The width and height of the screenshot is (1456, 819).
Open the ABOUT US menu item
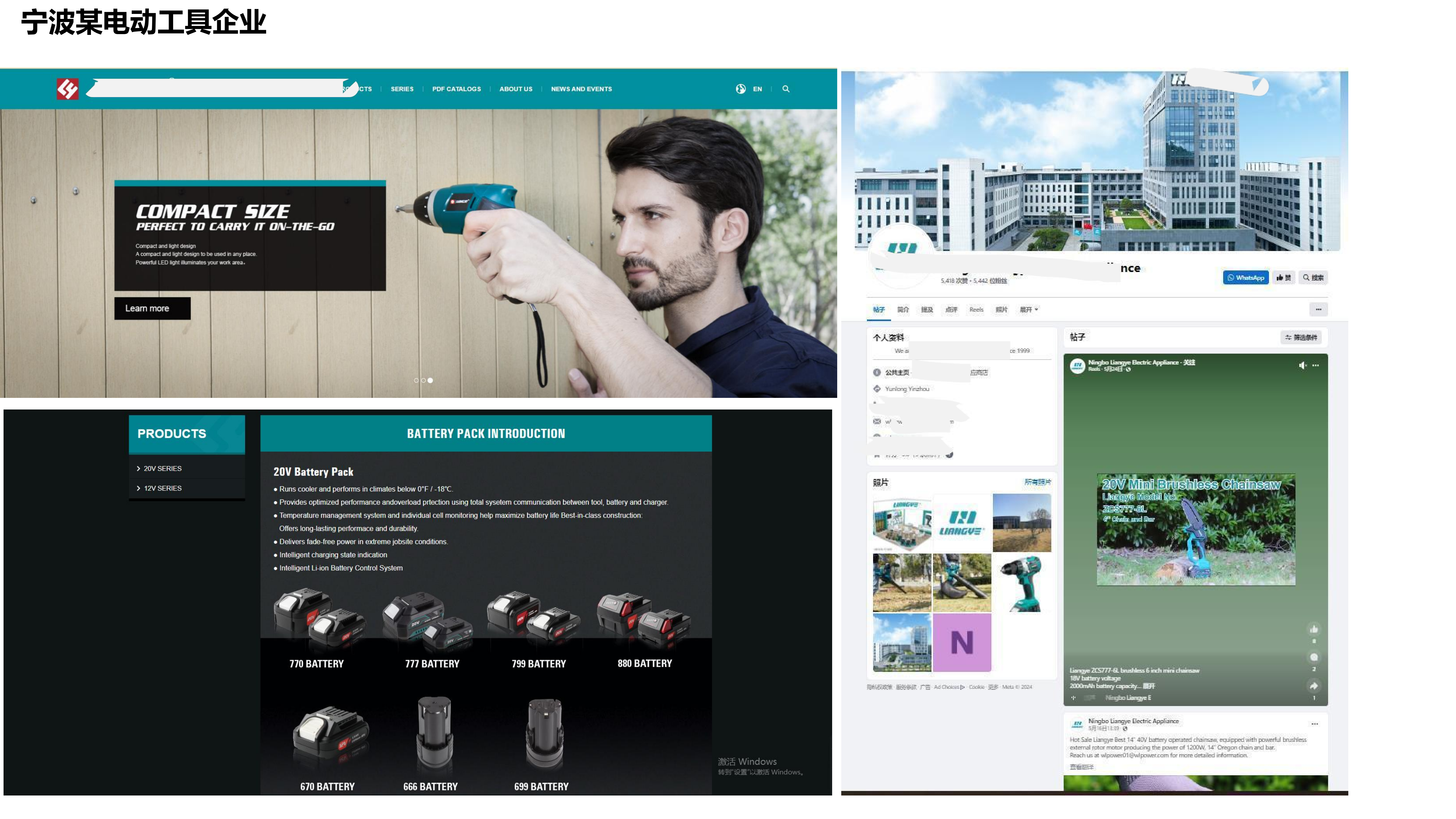point(515,89)
